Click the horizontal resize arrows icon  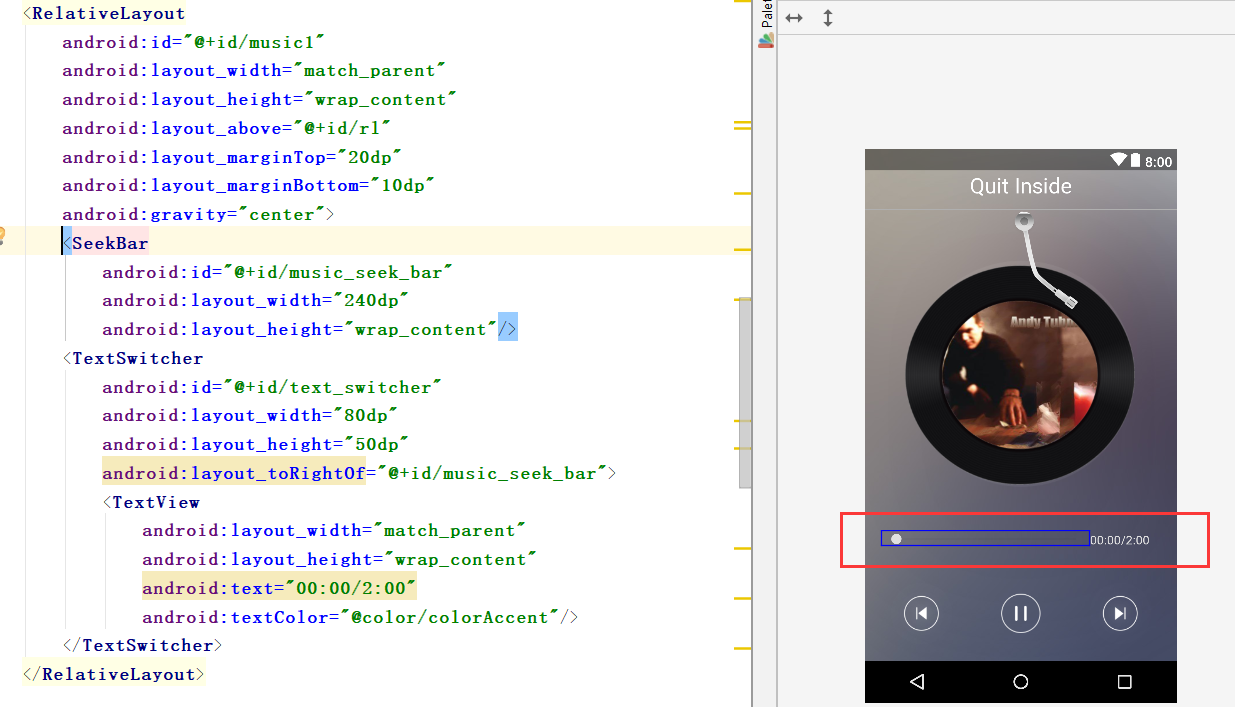793,17
